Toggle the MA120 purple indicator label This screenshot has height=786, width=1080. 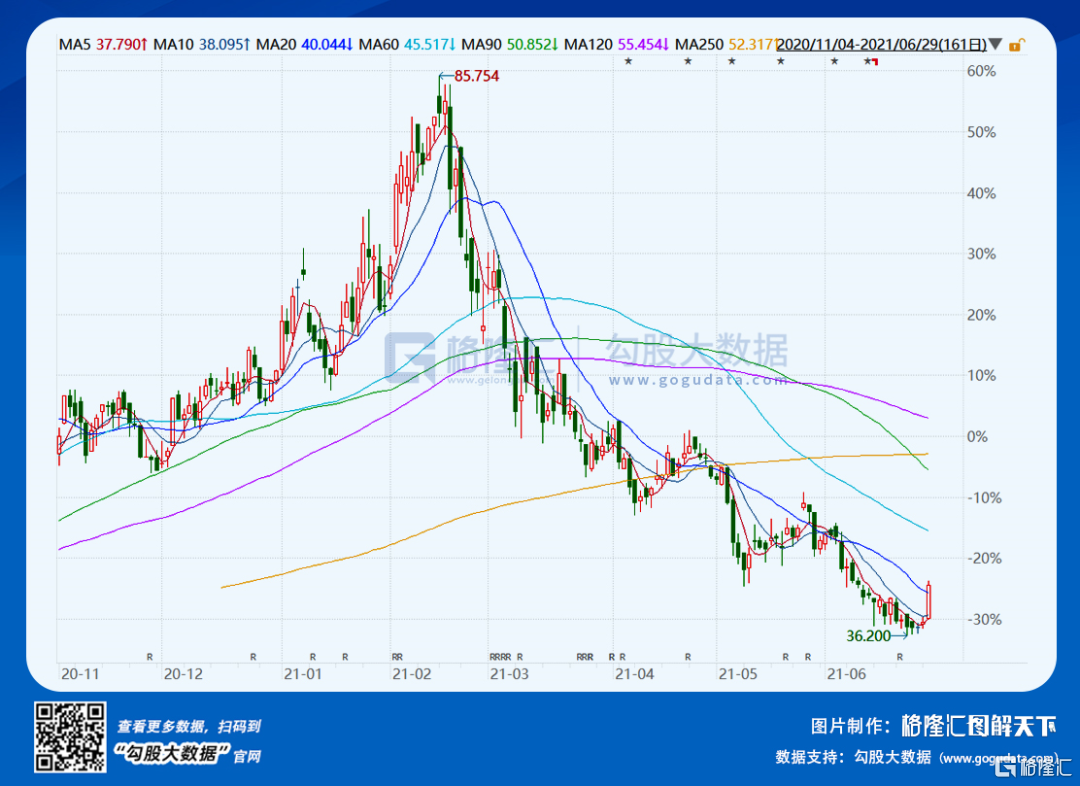[588, 45]
